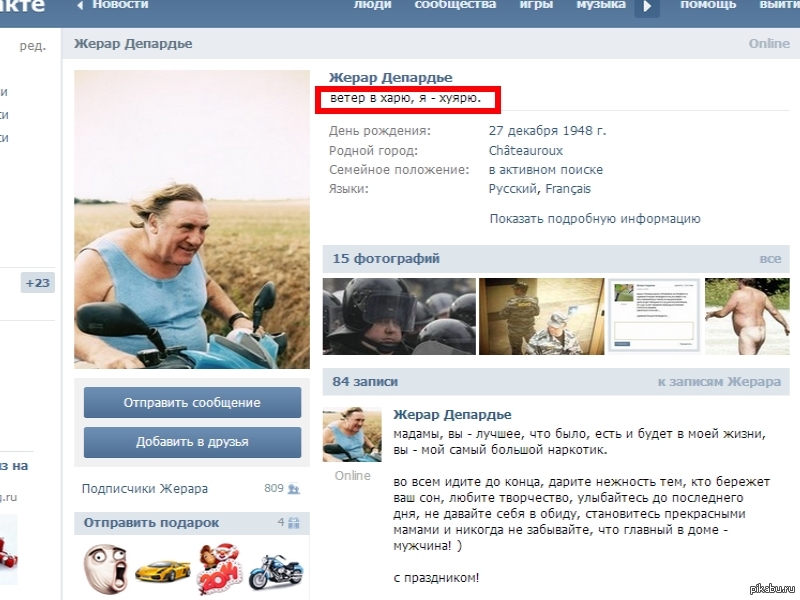Expand Показать подробную информацию

coord(595,219)
